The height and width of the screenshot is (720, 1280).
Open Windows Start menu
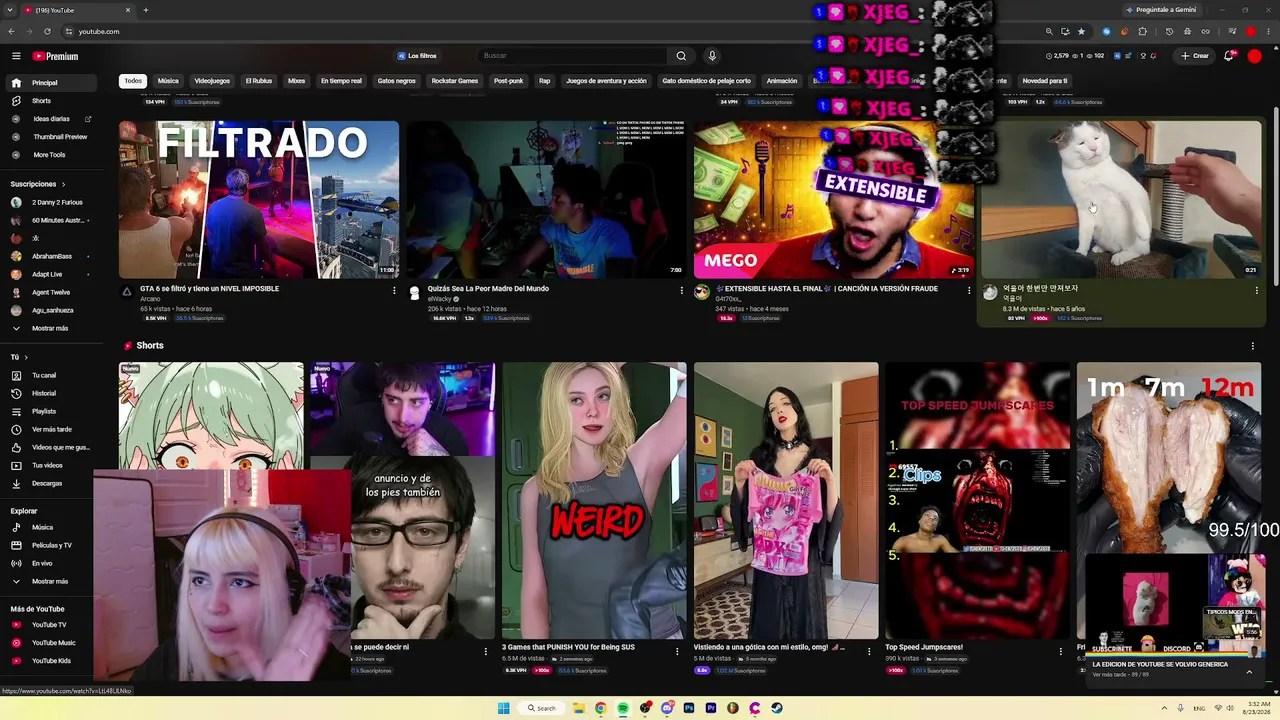(504, 708)
